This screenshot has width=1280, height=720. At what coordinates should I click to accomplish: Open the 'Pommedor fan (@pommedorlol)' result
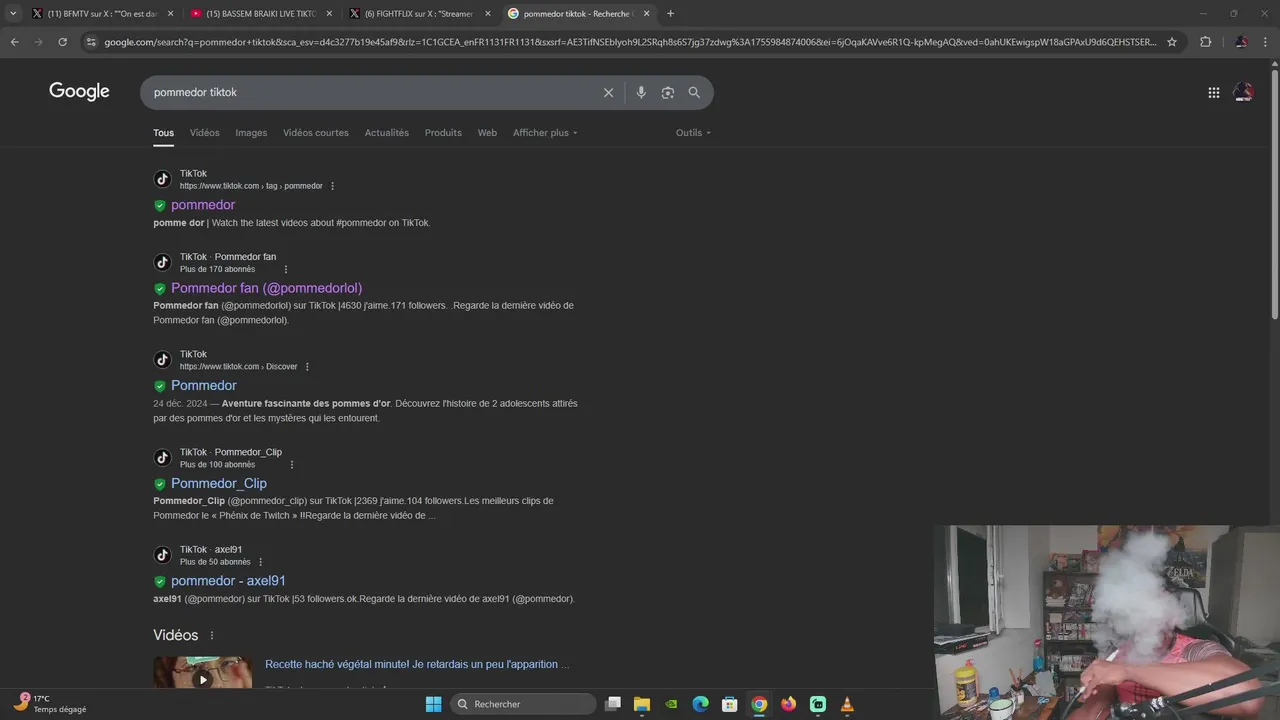pyautogui.click(x=267, y=288)
